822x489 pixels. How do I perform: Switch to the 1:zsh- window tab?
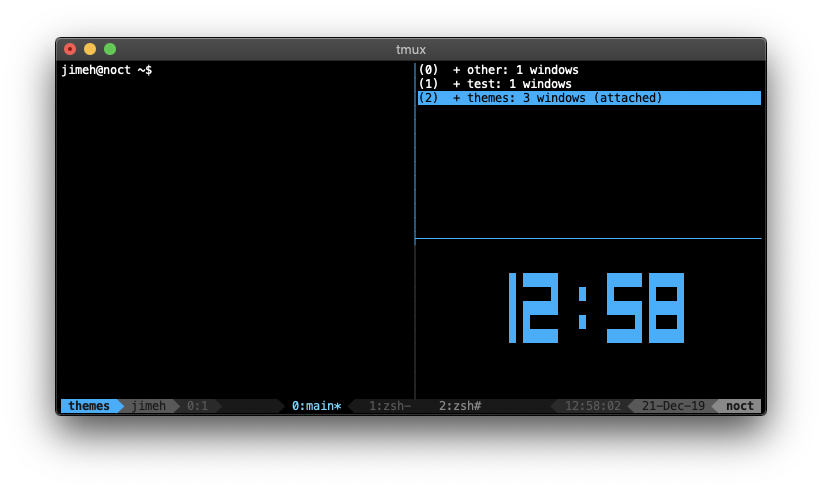pos(390,406)
